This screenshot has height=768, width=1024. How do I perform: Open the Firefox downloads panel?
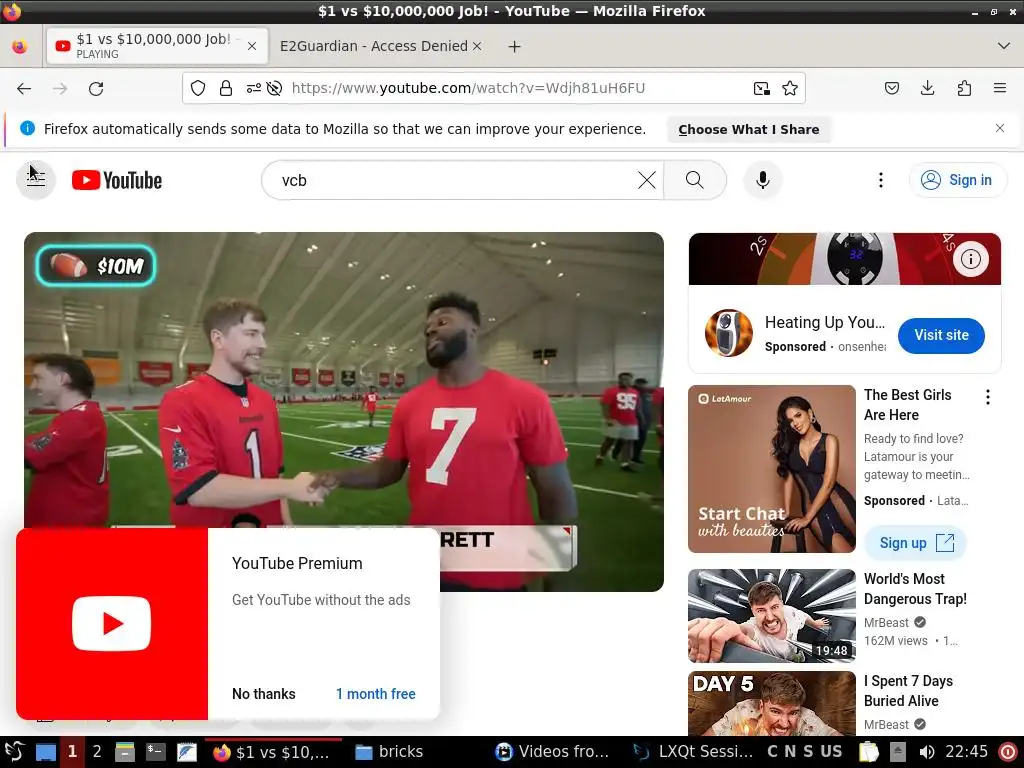[x=927, y=88]
